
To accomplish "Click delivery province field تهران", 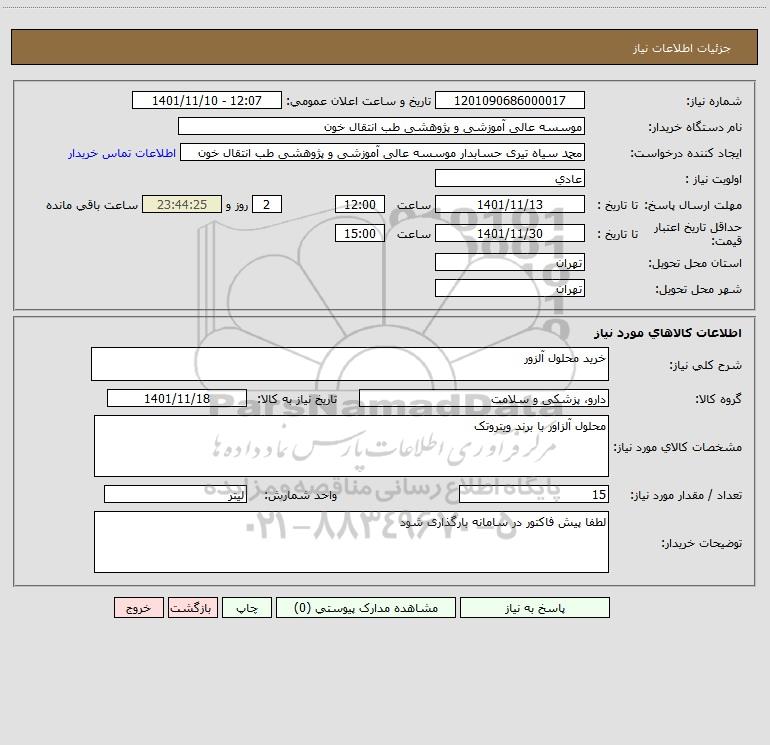I will coord(510,262).
